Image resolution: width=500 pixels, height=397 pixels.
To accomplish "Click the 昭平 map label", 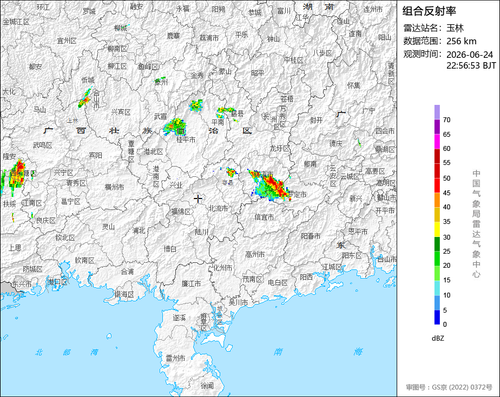I will coord(257,73).
